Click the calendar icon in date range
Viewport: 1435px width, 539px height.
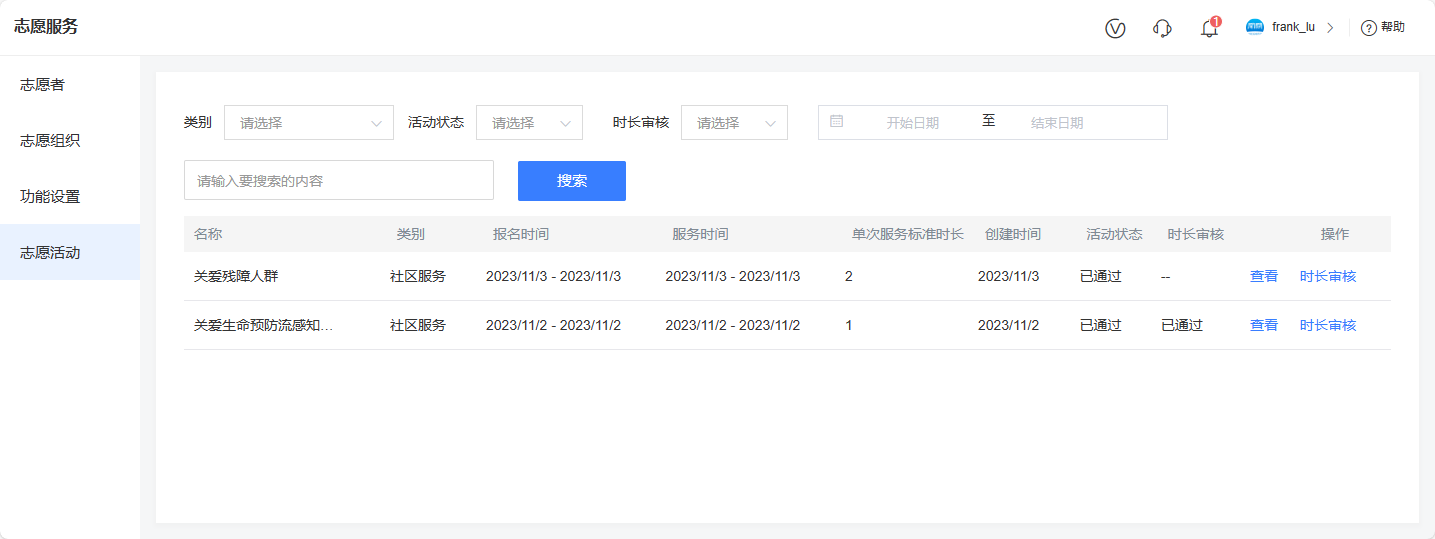[x=837, y=121]
